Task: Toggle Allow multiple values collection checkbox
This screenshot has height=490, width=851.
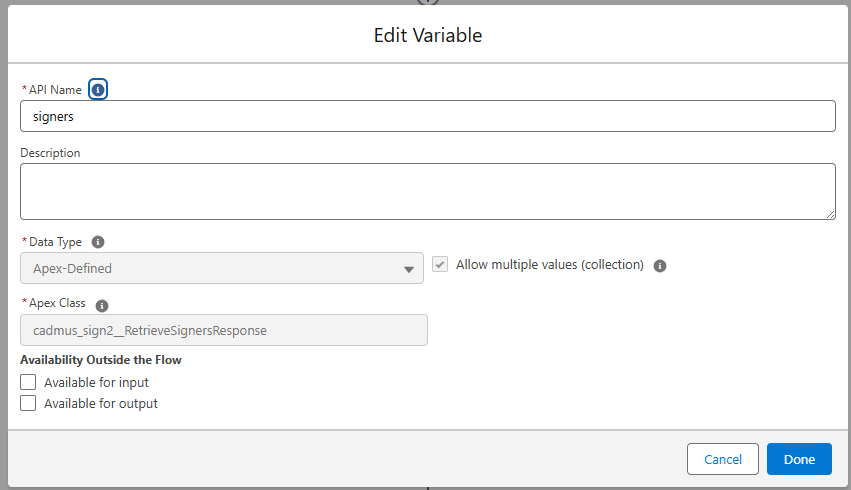Action: click(x=440, y=264)
